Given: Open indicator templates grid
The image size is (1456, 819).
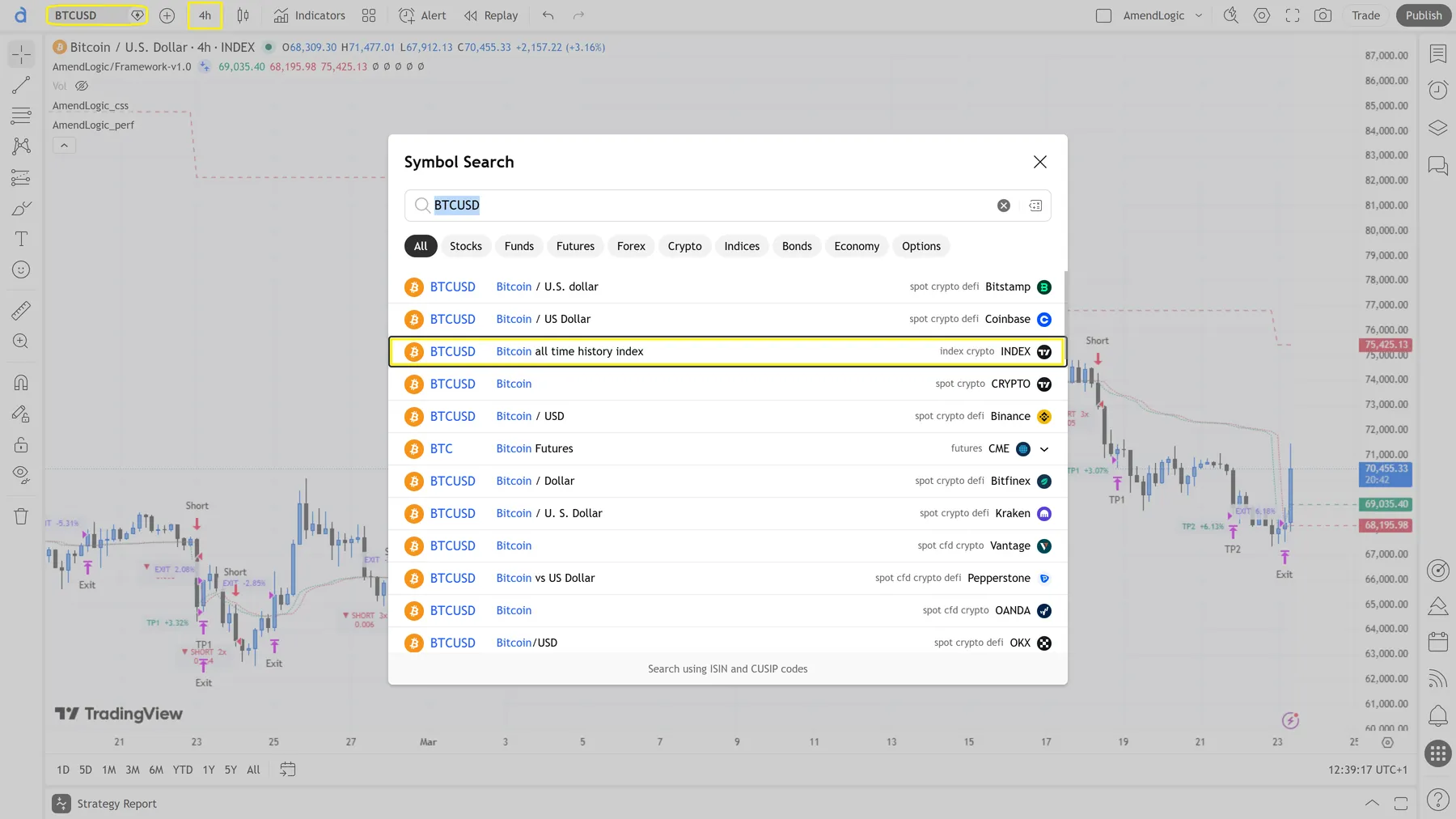Looking at the screenshot, I should coord(369,15).
